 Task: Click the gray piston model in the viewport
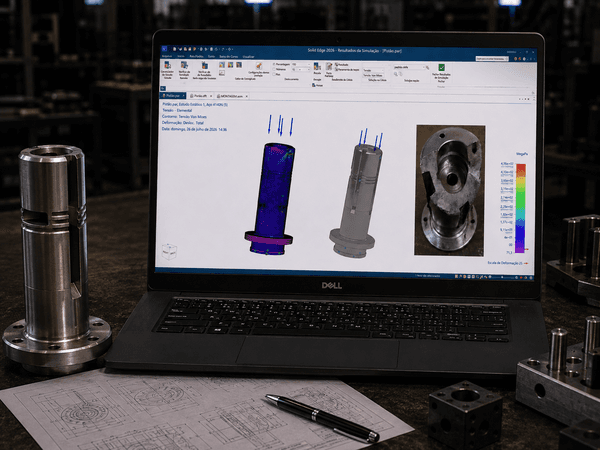coord(355,203)
